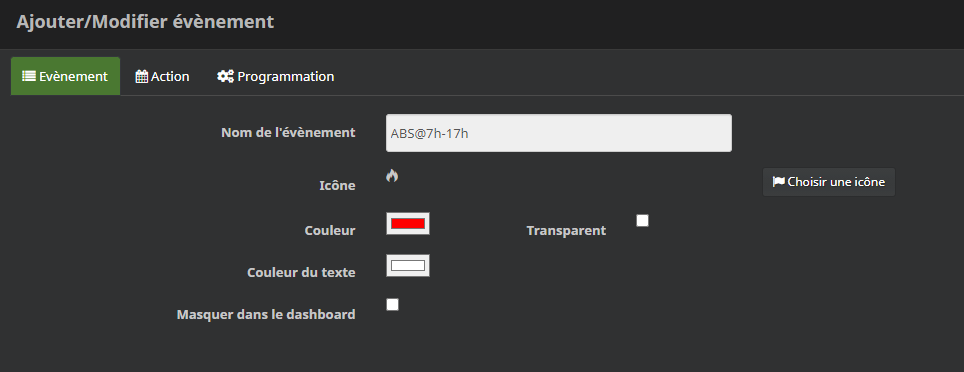Click the flame icon preview
The image size is (964, 372).
click(392, 176)
